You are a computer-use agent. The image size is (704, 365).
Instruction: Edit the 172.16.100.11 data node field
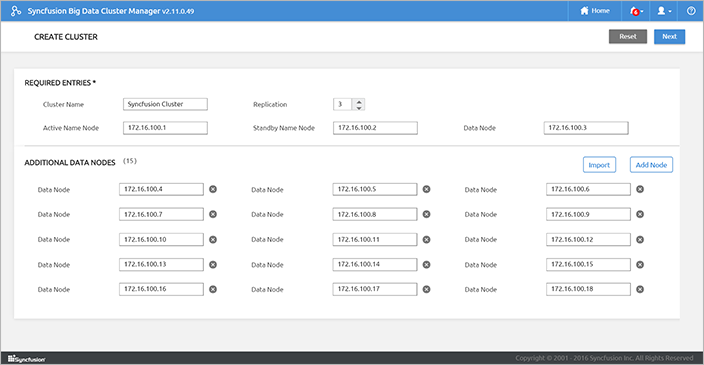coord(375,239)
